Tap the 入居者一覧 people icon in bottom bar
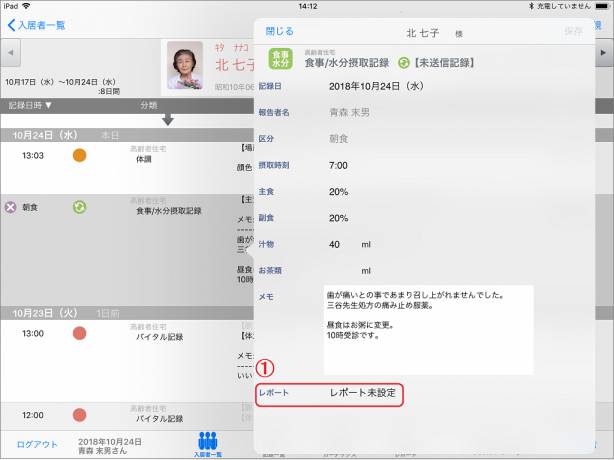Screen dimensions: 614x460 [x=208, y=442]
